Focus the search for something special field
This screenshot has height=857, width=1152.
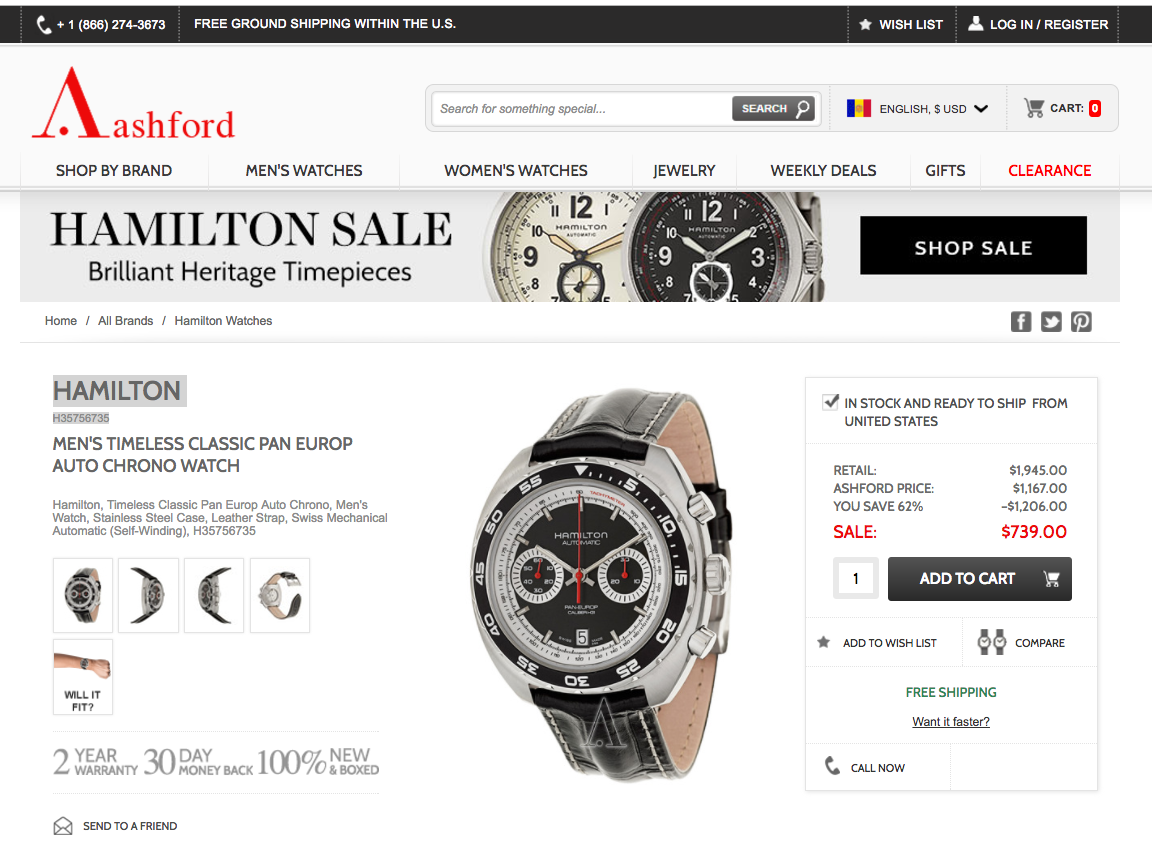pyautogui.click(x=582, y=109)
